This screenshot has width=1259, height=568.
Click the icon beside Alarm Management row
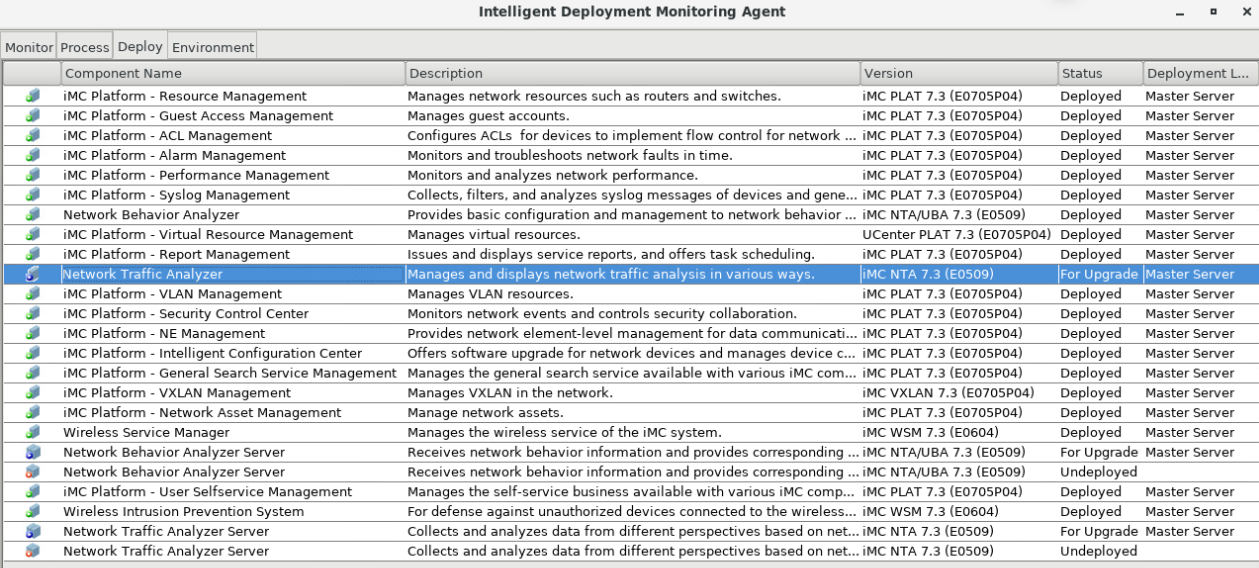(x=33, y=156)
